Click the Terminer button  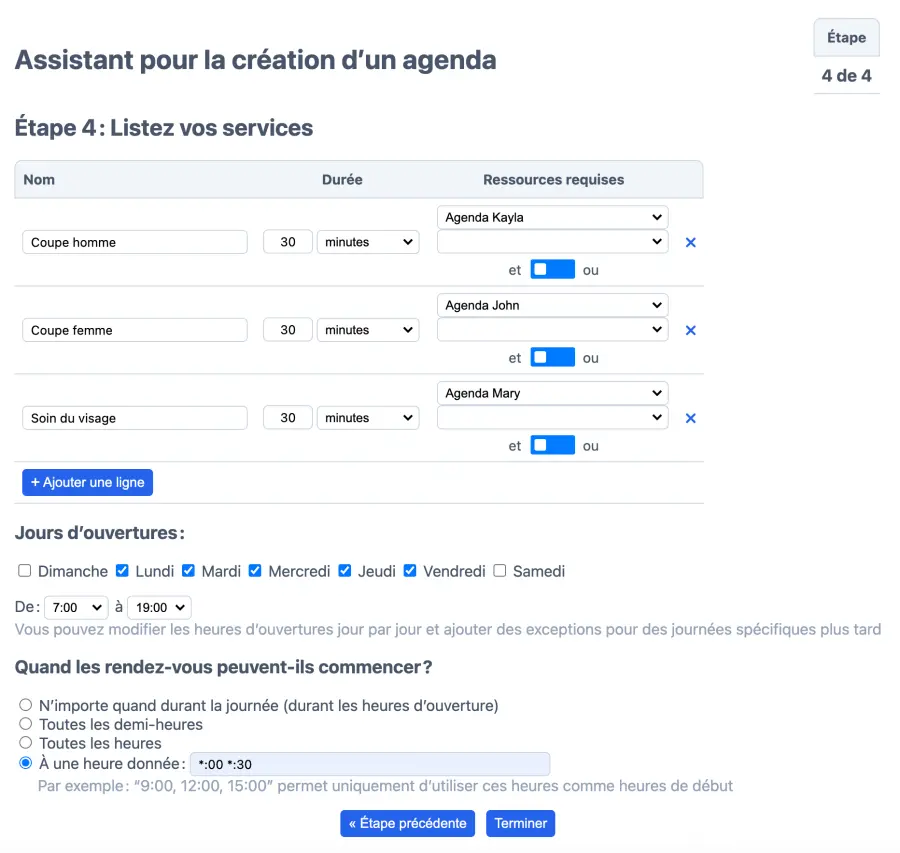click(520, 823)
